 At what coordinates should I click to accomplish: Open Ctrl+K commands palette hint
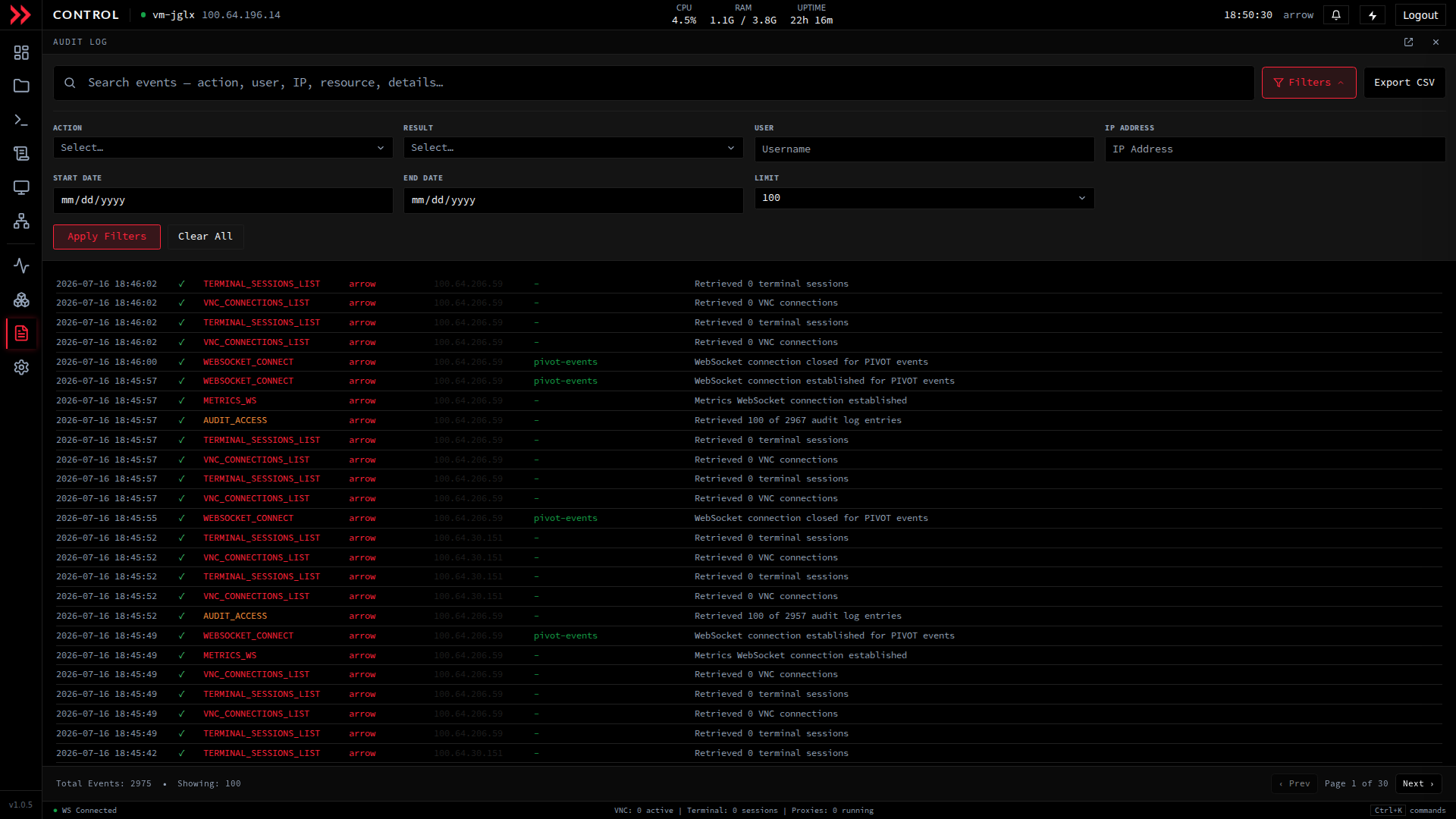tap(1409, 811)
